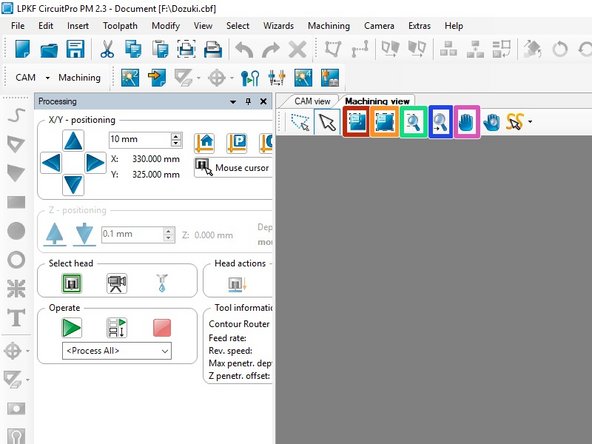Redo the last action

click(x=271, y=49)
